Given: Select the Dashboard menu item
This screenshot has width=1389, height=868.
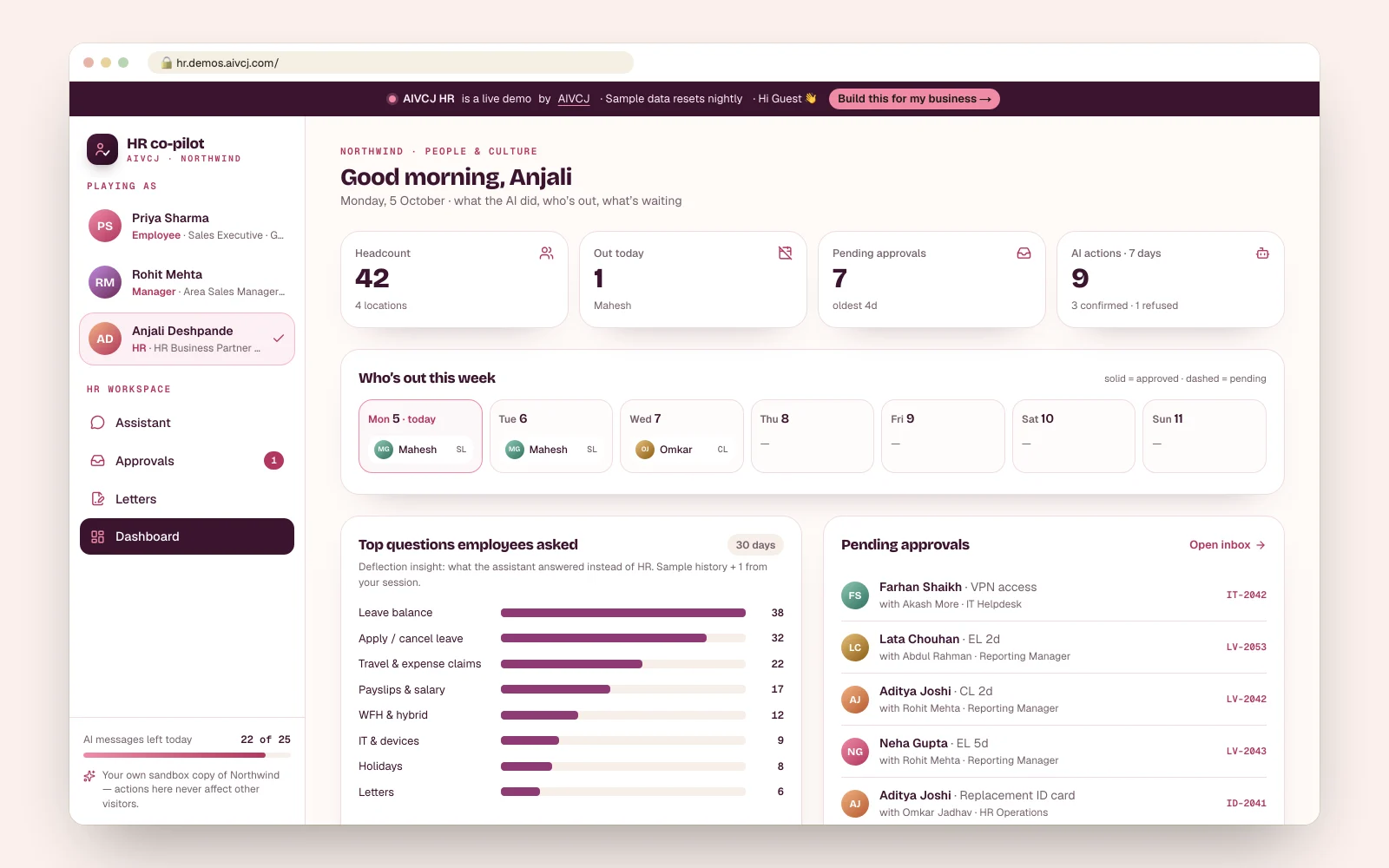Looking at the screenshot, I should coord(187,536).
